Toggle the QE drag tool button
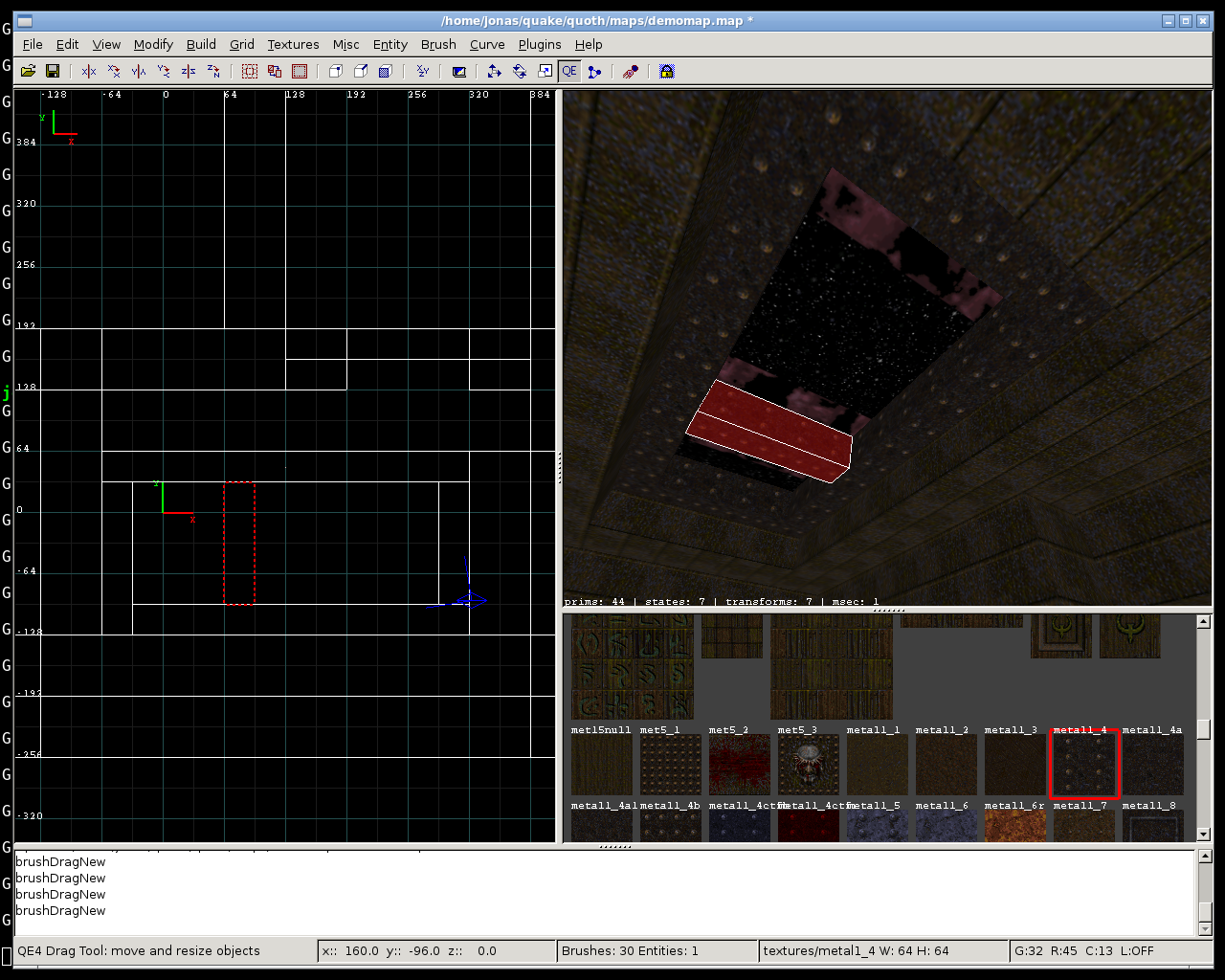This screenshot has height=980, width=1225. point(569,71)
